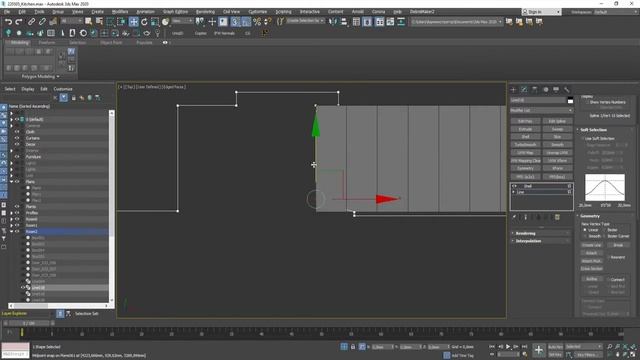The image size is (640, 360).
Task: Open the Sign In dropdown
Action: [541, 12]
